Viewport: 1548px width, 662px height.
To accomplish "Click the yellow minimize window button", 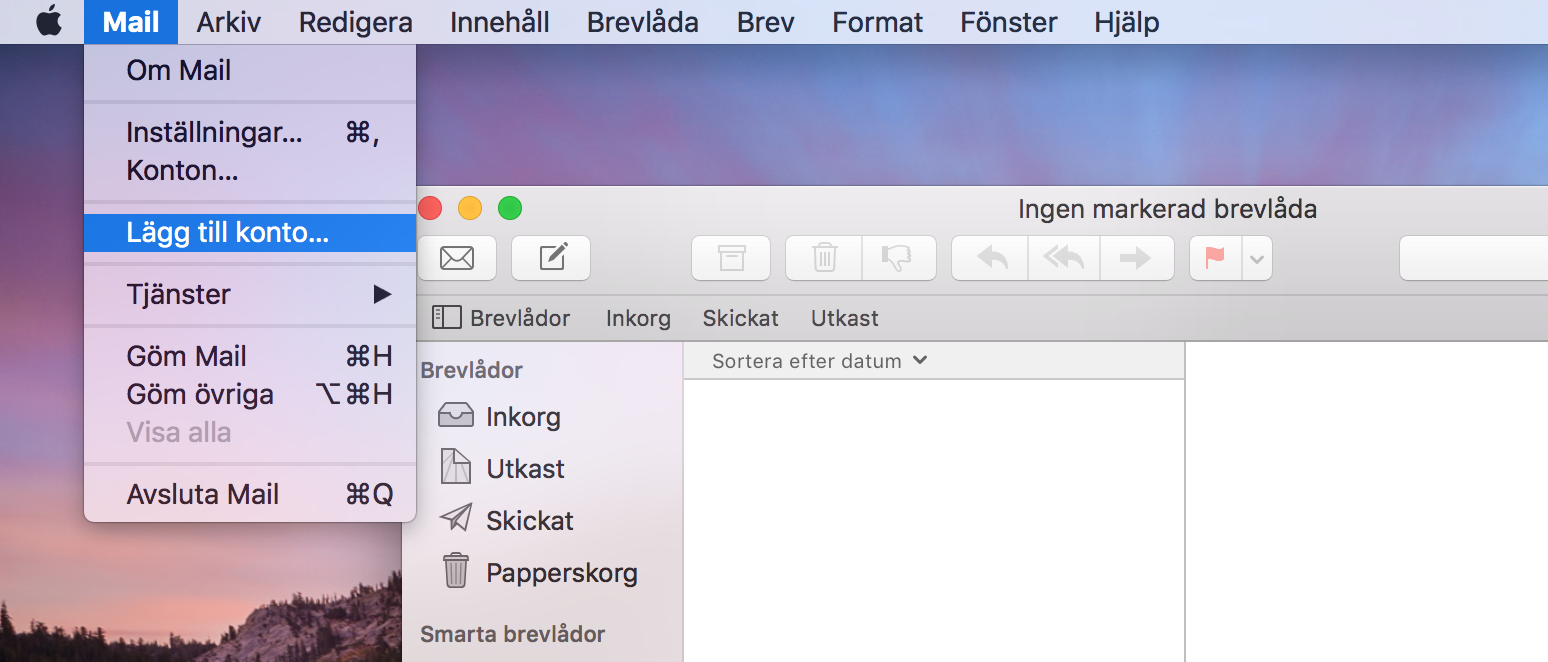I will coord(470,208).
